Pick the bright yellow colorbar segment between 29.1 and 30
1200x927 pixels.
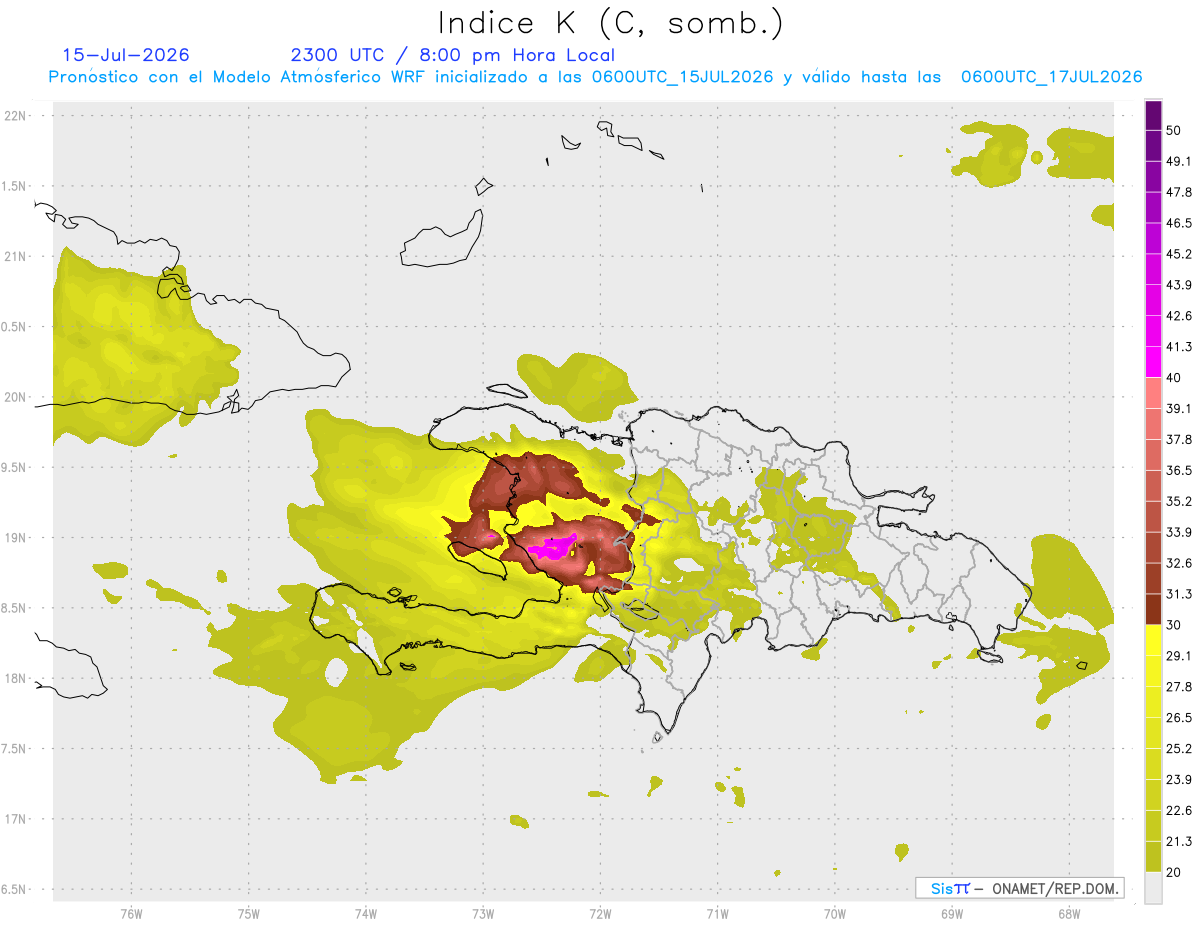click(1153, 640)
